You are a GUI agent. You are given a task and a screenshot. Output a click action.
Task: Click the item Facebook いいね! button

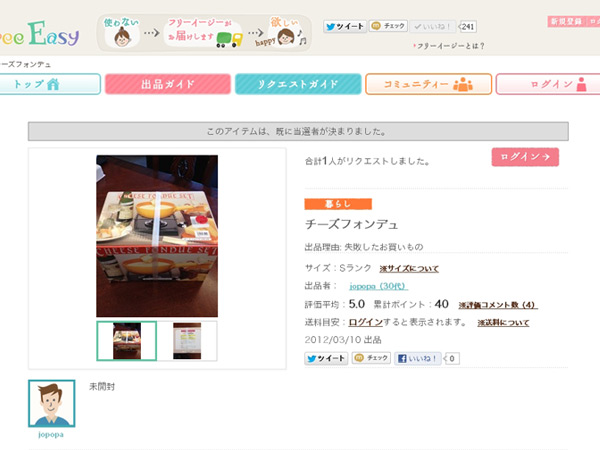click(x=417, y=359)
